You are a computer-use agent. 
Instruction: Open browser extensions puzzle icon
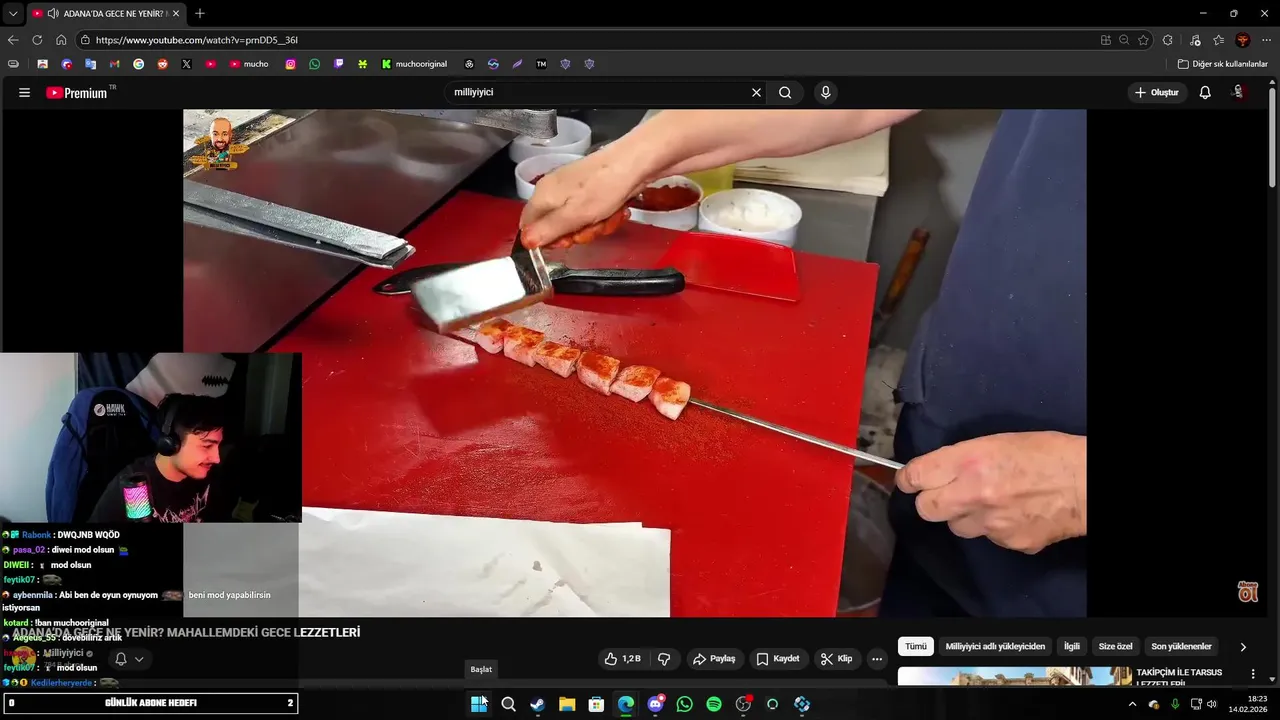[1167, 40]
